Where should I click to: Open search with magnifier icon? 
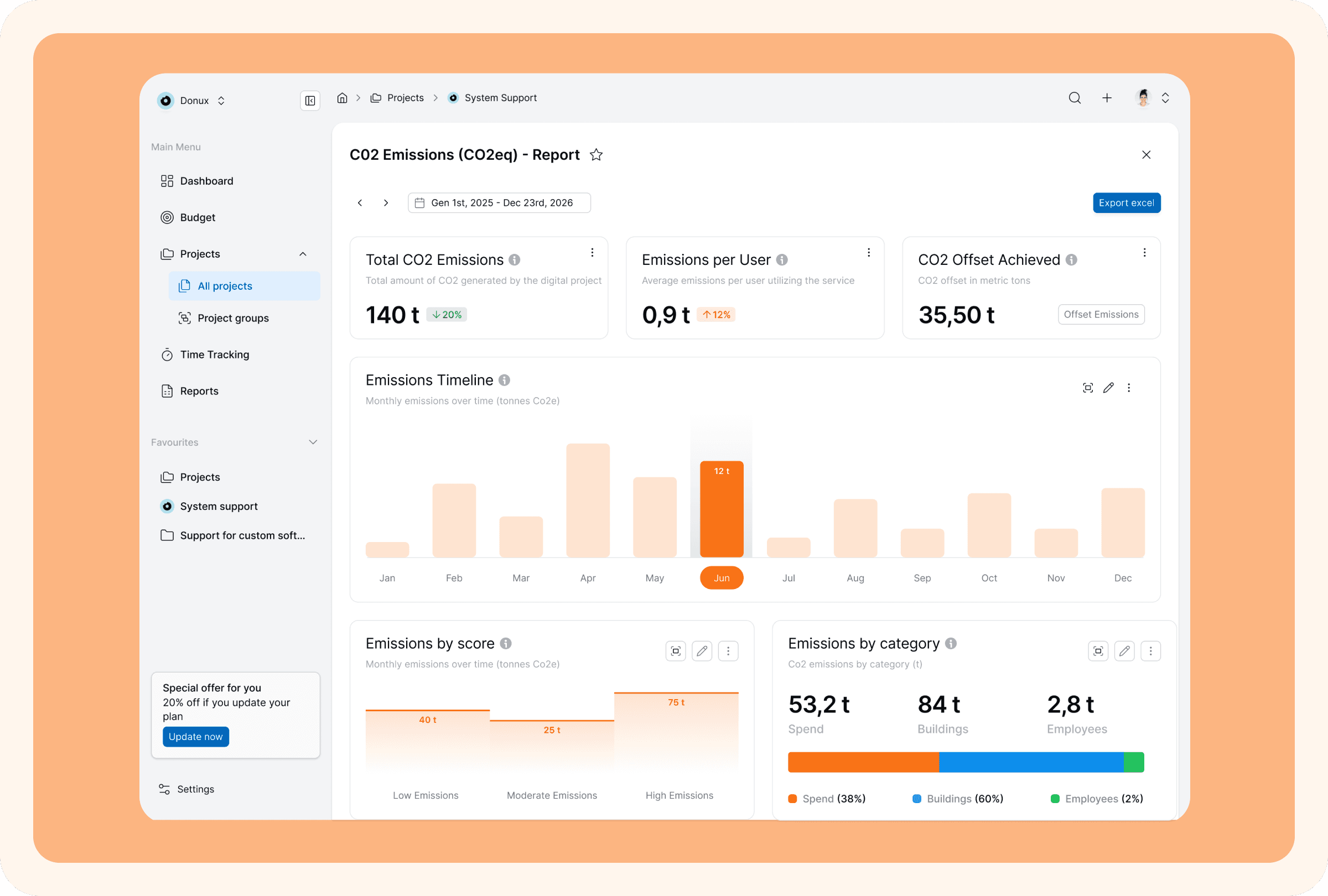pyautogui.click(x=1074, y=98)
